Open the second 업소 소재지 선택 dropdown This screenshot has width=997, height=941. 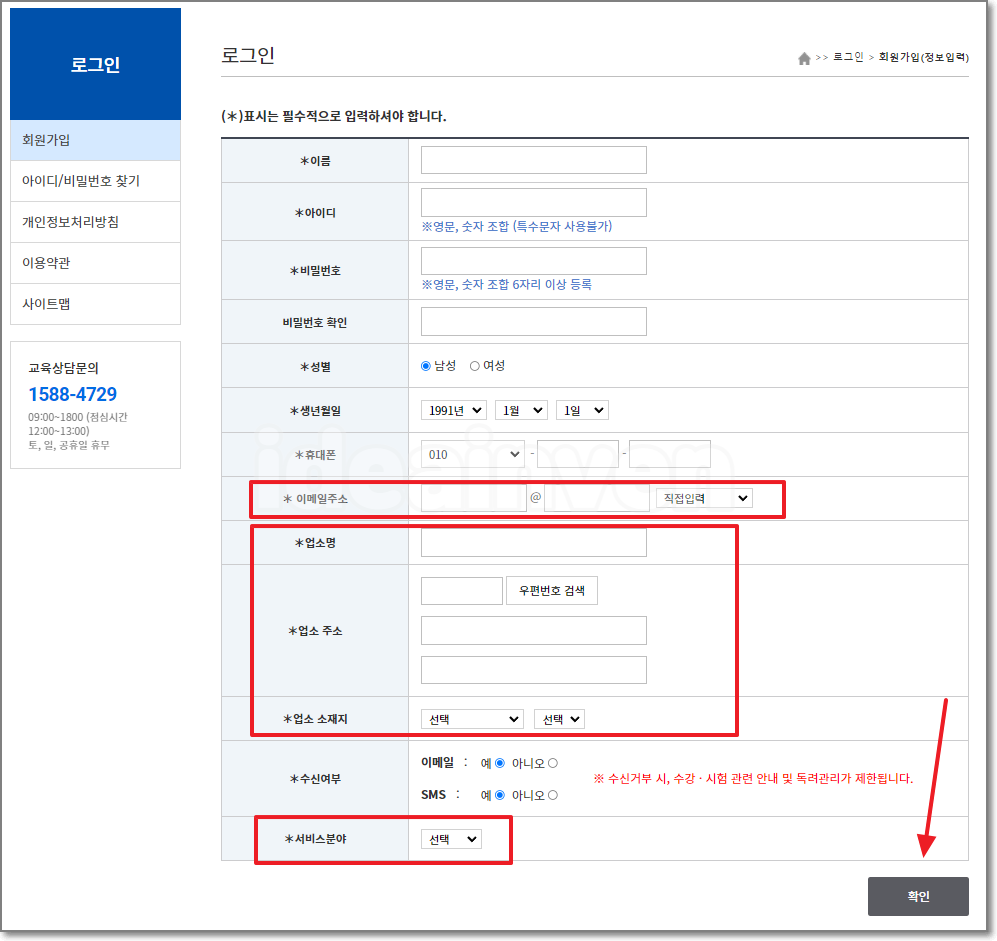(558, 718)
